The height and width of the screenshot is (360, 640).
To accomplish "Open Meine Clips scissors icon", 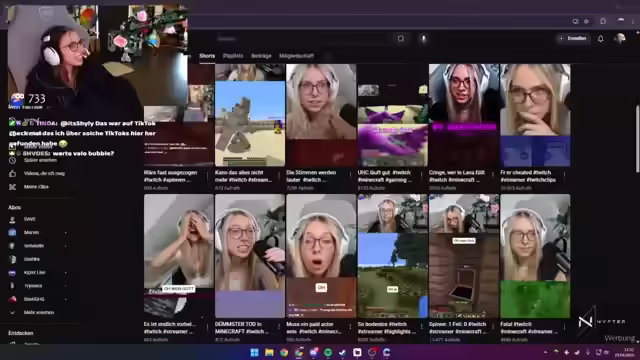I will point(13,187).
